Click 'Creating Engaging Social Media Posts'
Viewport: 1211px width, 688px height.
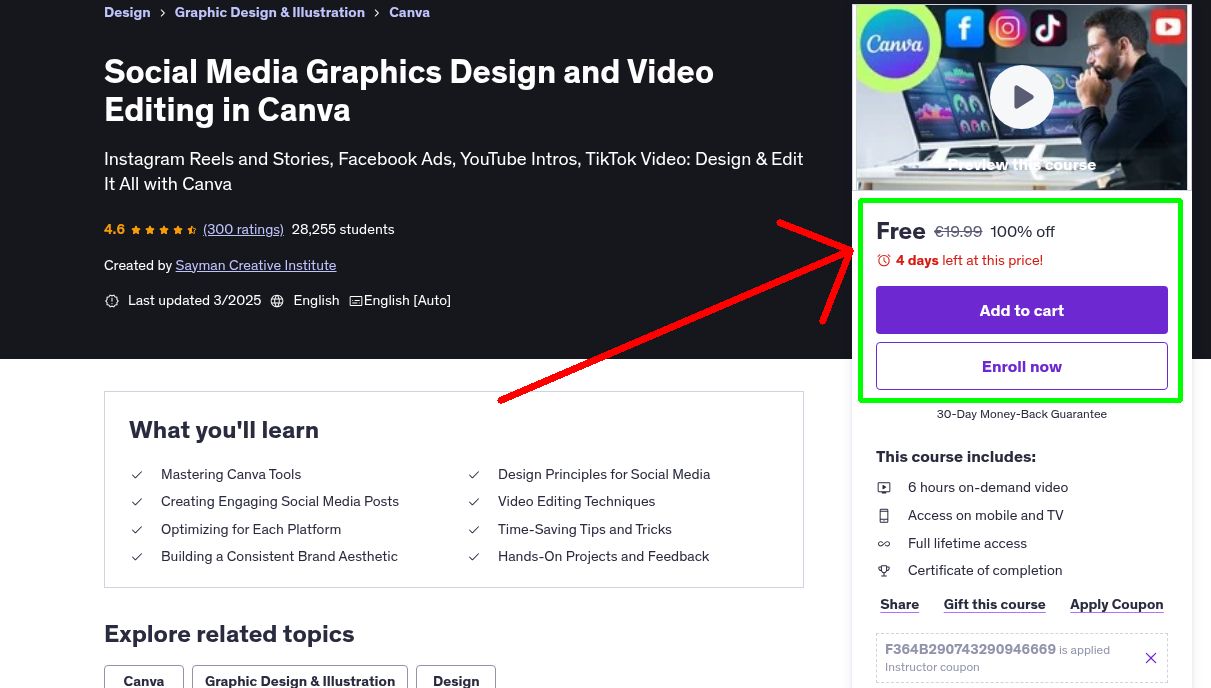pyautogui.click(x=280, y=502)
